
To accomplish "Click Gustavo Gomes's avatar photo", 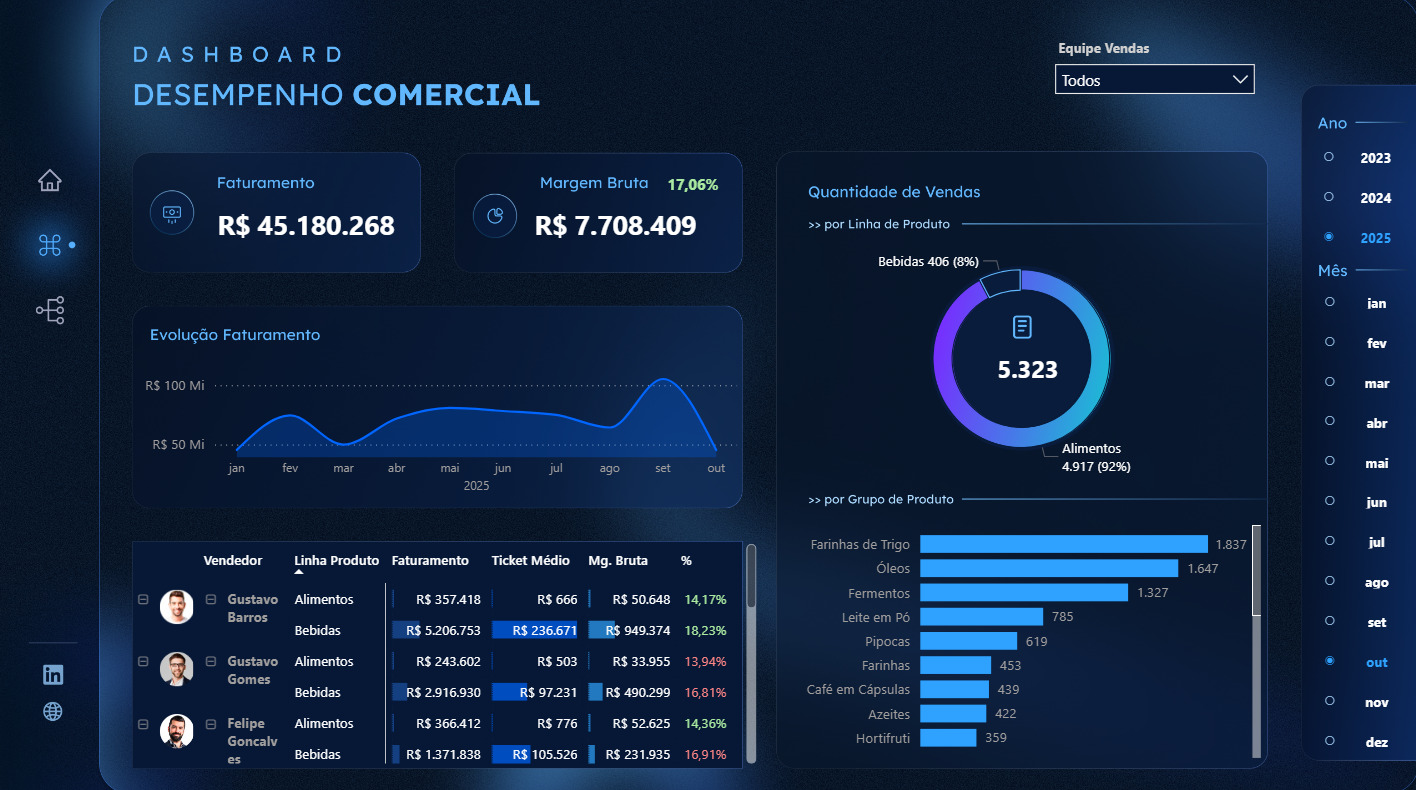I will click(177, 669).
